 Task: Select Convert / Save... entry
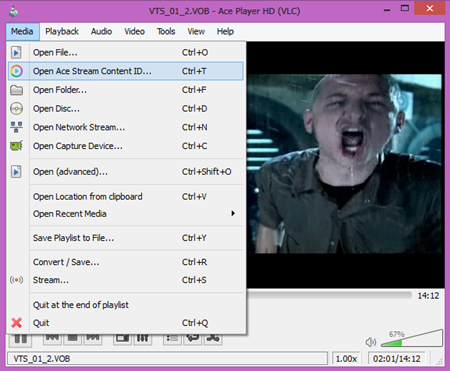pyautogui.click(x=126, y=262)
